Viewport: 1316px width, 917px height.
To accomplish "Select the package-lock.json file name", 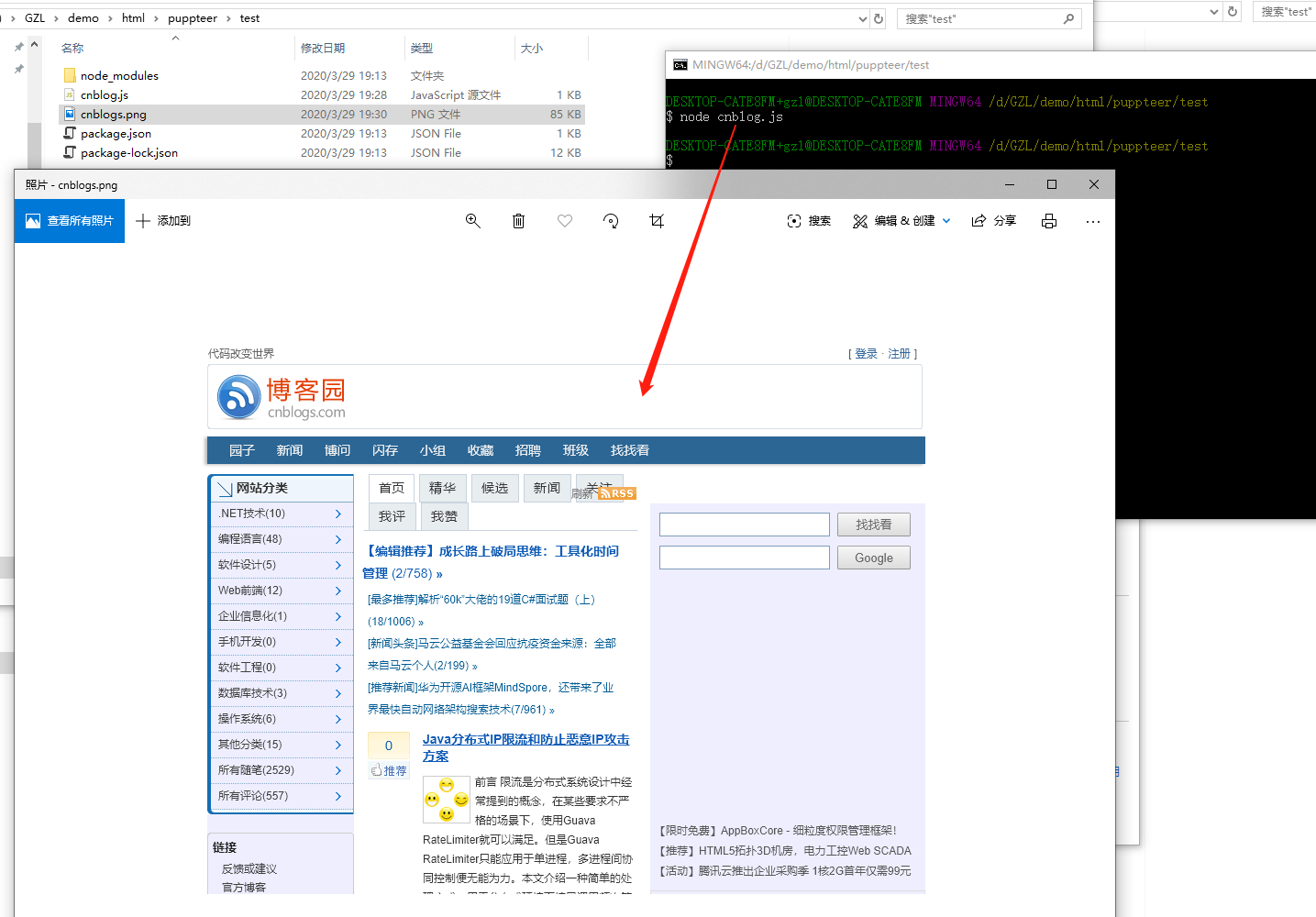I will click(129, 153).
